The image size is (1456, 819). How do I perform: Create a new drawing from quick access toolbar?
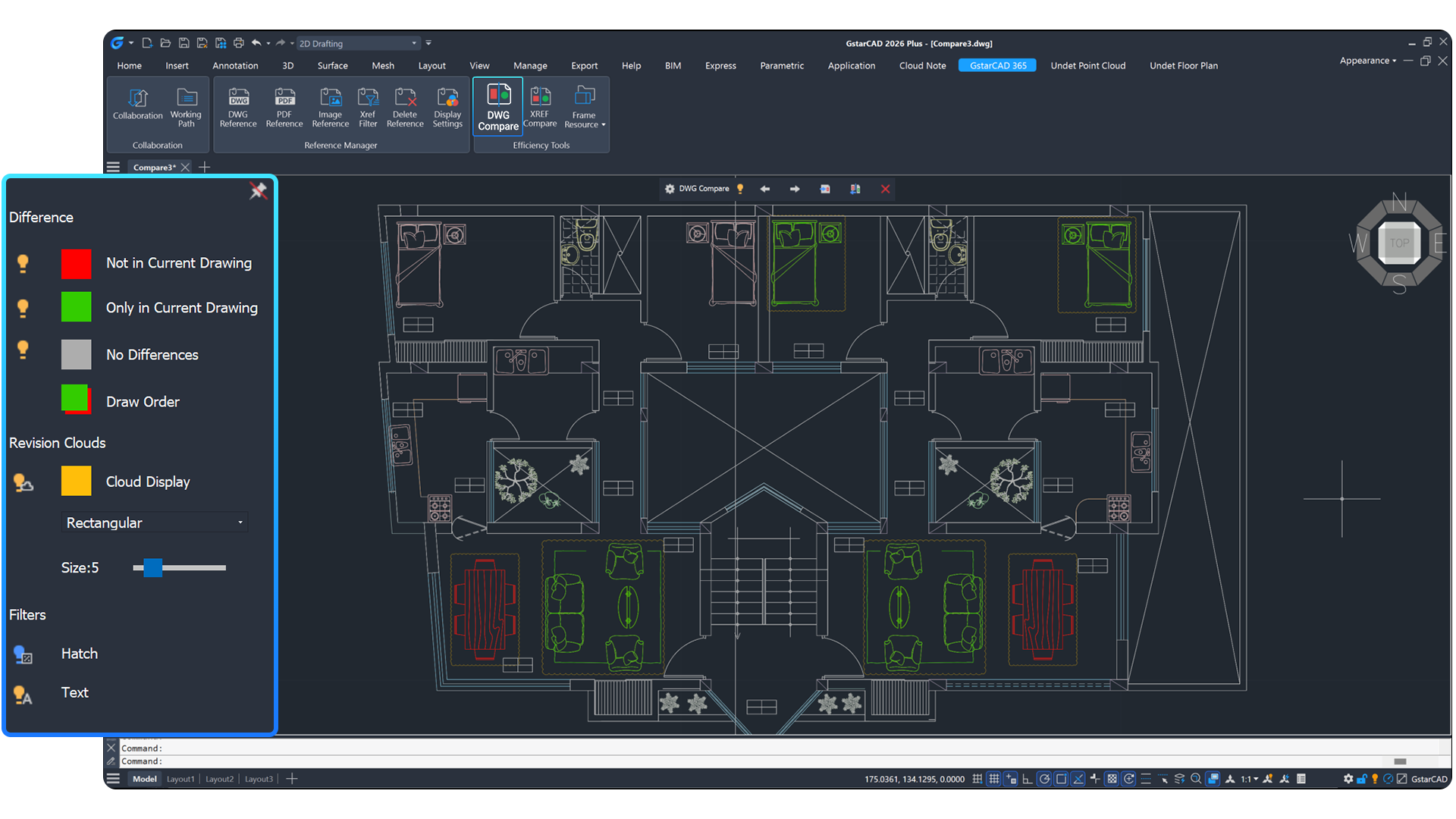tap(147, 43)
